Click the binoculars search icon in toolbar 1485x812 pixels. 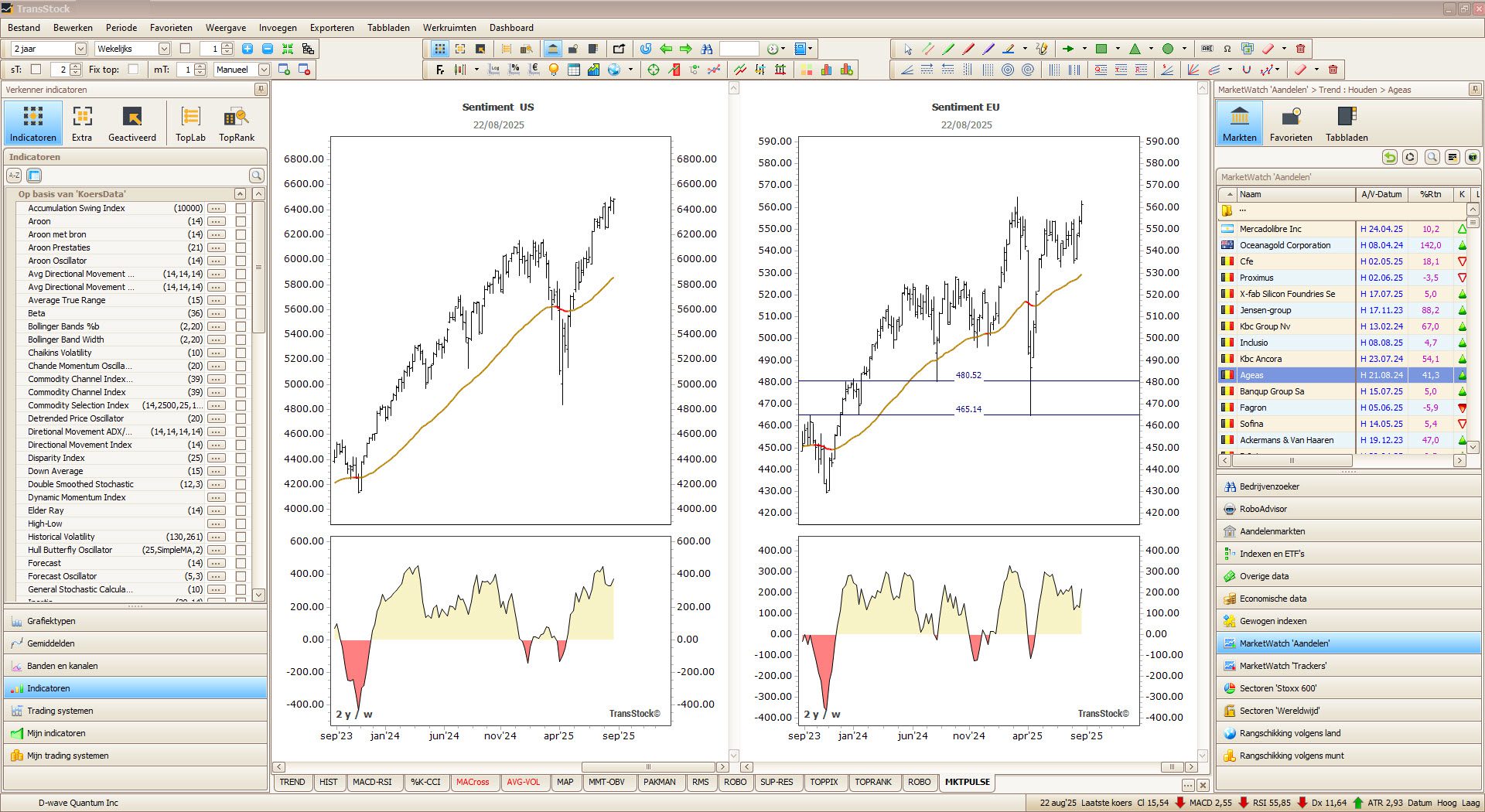tap(706, 49)
